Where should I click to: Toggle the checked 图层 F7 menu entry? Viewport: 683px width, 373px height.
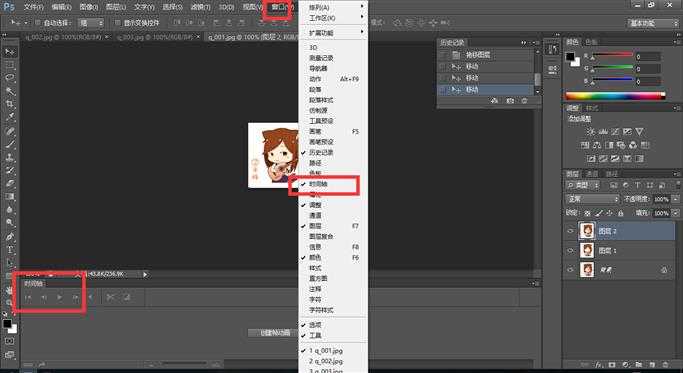333,226
